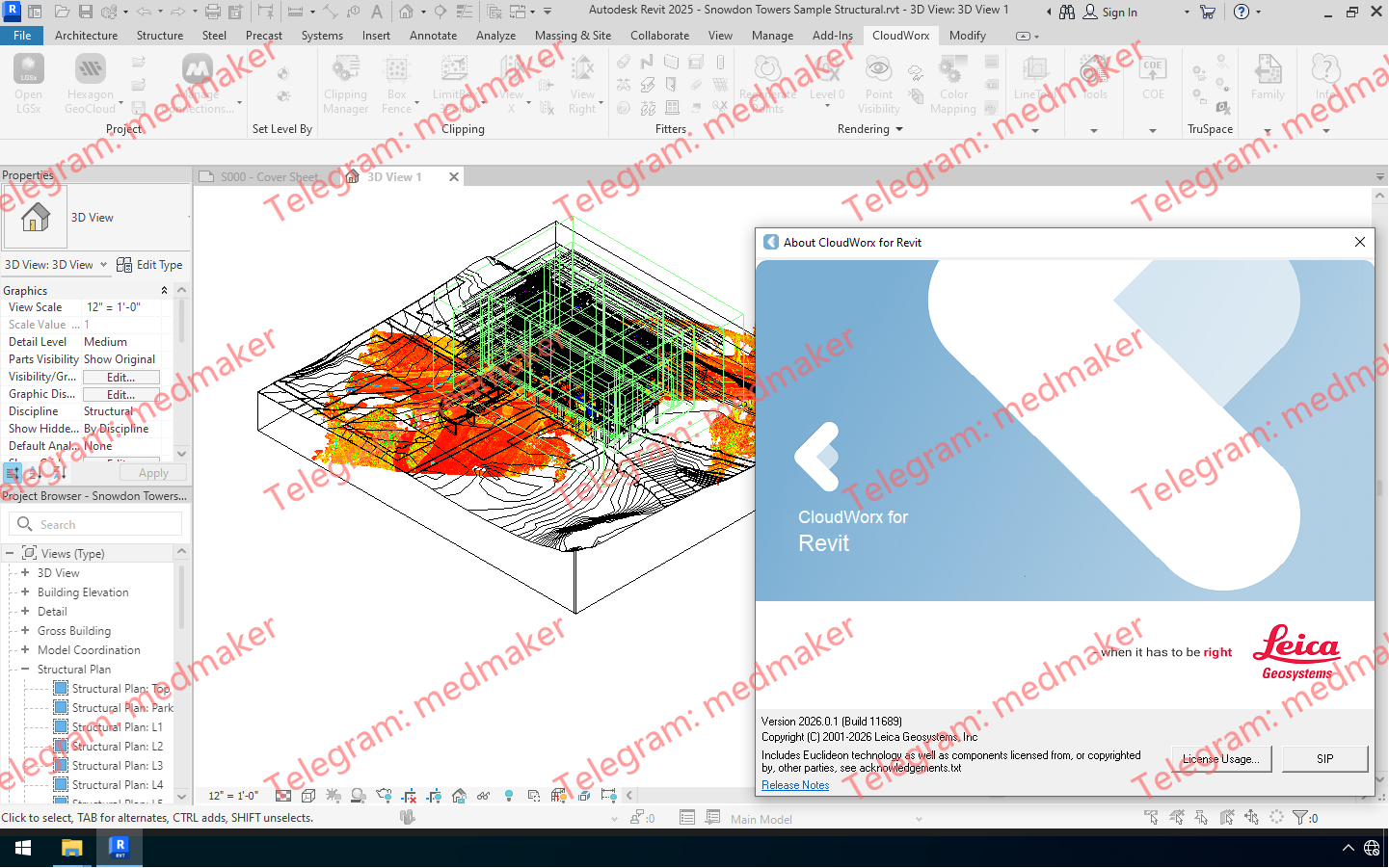Open the Windows Start menu
The width and height of the screenshot is (1389, 868).
23,848
